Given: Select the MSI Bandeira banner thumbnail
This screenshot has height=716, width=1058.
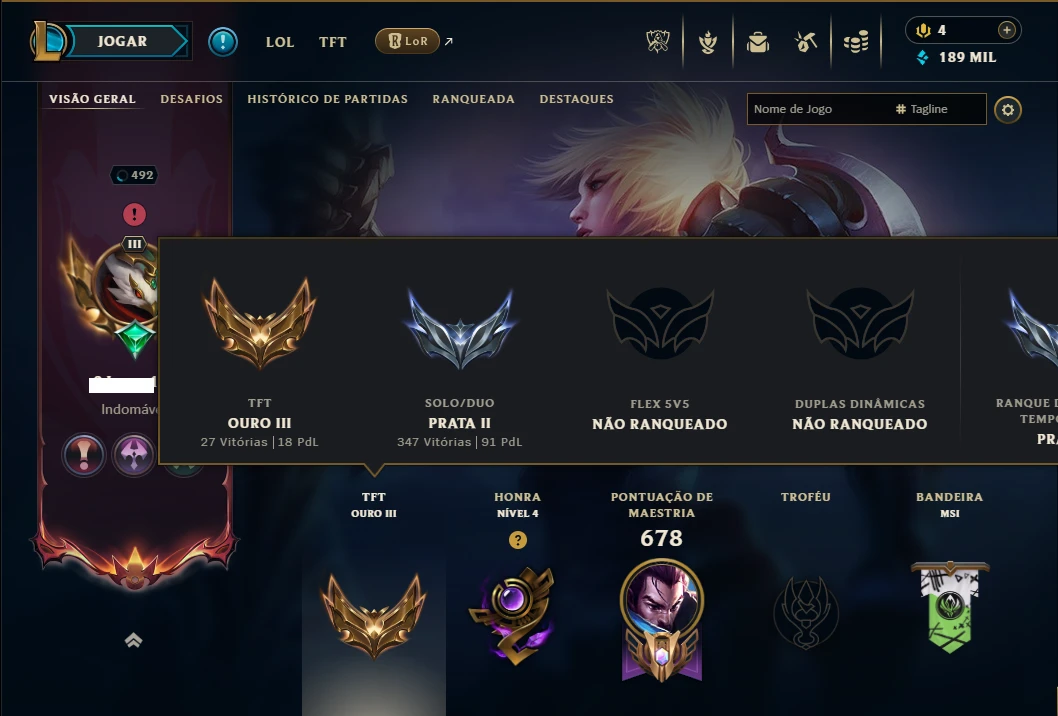Looking at the screenshot, I should tap(950, 606).
